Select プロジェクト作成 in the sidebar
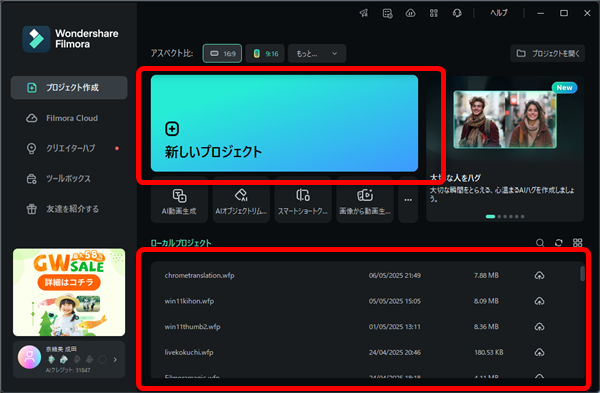600x393 pixels. [x=69, y=88]
